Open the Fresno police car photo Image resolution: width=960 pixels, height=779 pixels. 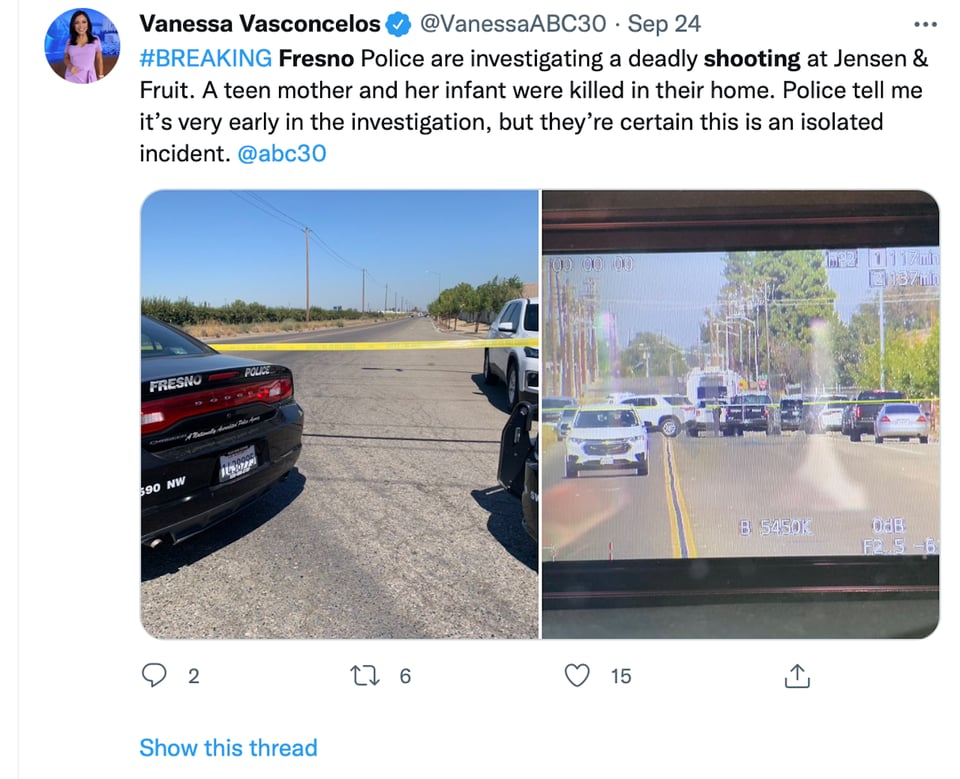[340, 414]
